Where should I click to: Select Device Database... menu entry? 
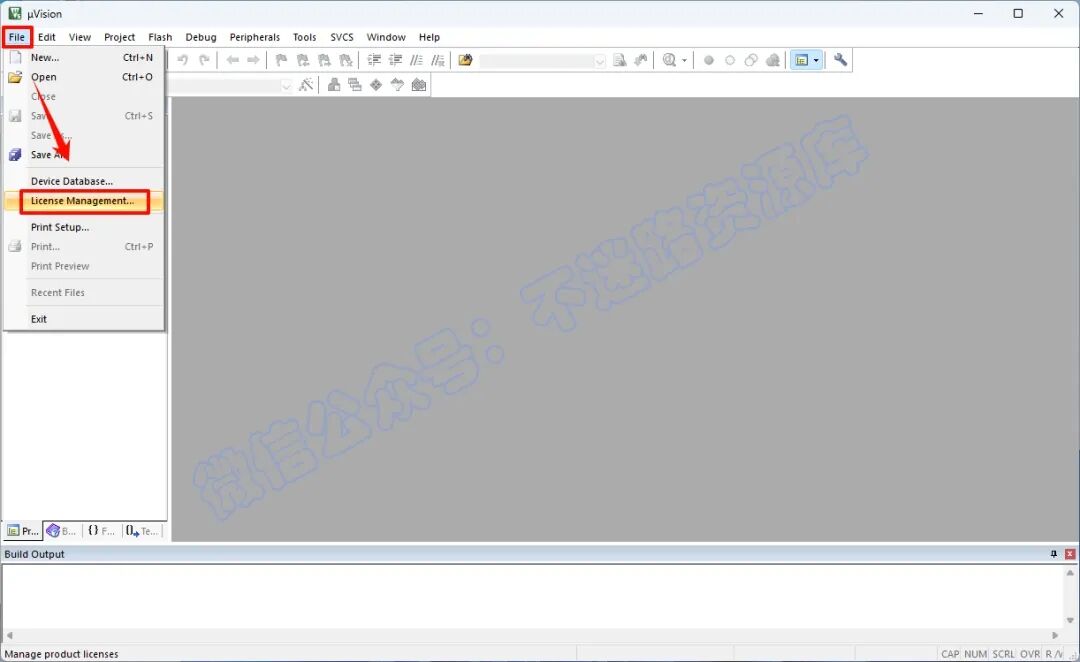(x=83, y=181)
